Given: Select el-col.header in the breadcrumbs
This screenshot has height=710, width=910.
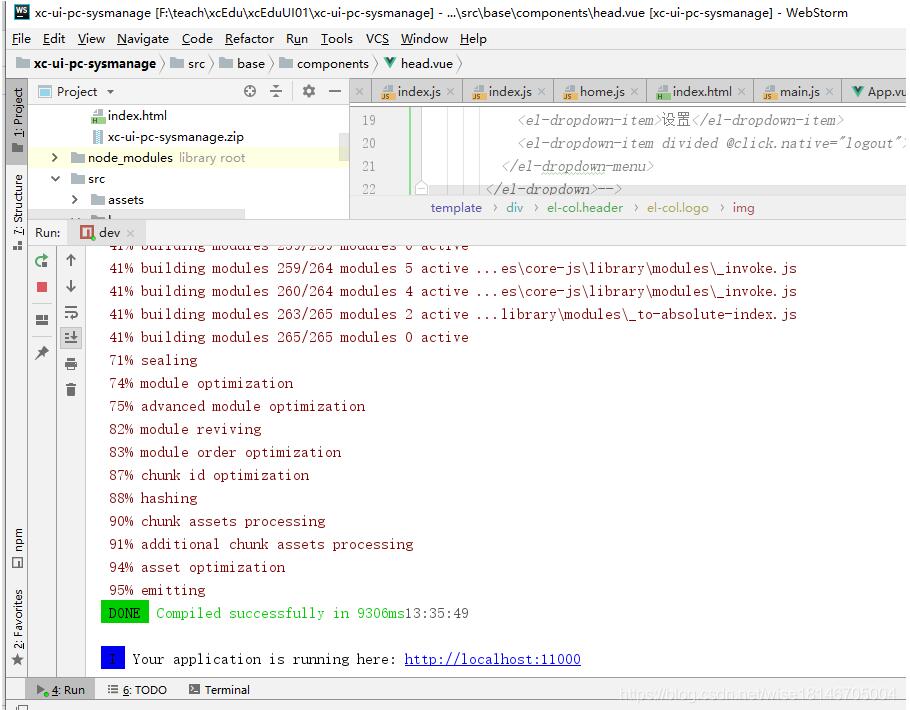Looking at the screenshot, I should (584, 208).
